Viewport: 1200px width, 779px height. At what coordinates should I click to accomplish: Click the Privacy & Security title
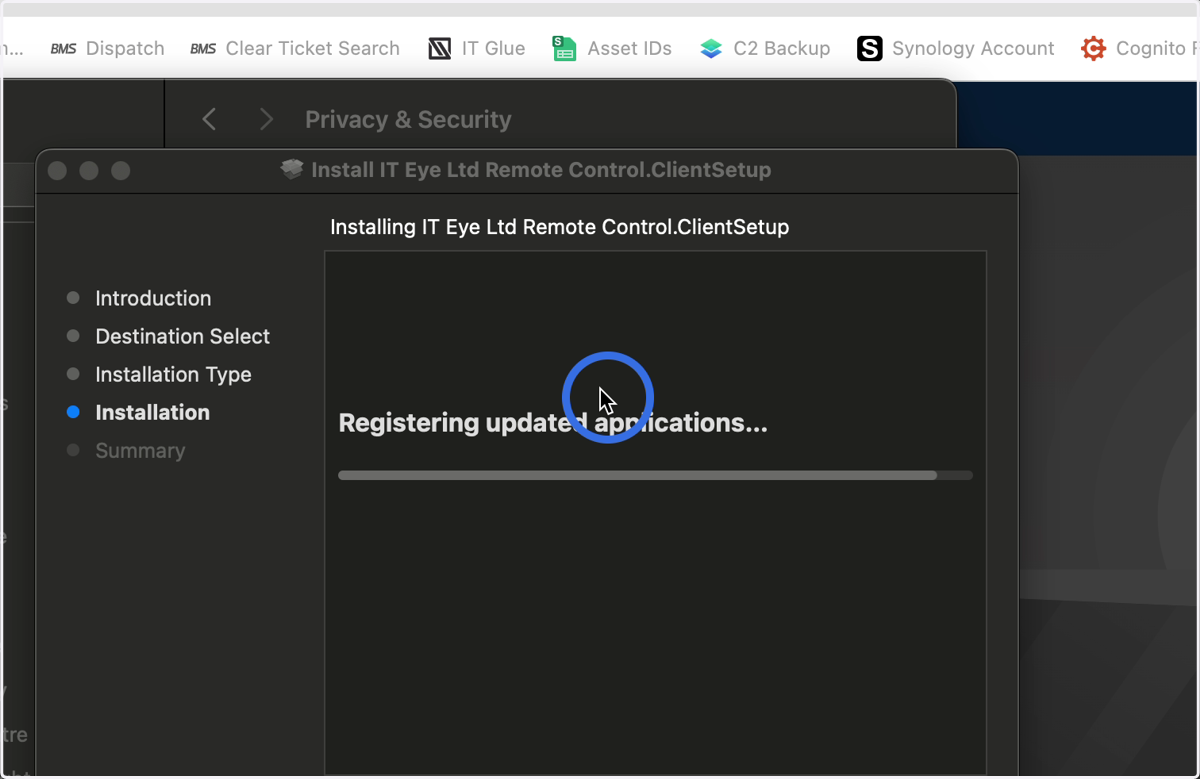(x=408, y=120)
